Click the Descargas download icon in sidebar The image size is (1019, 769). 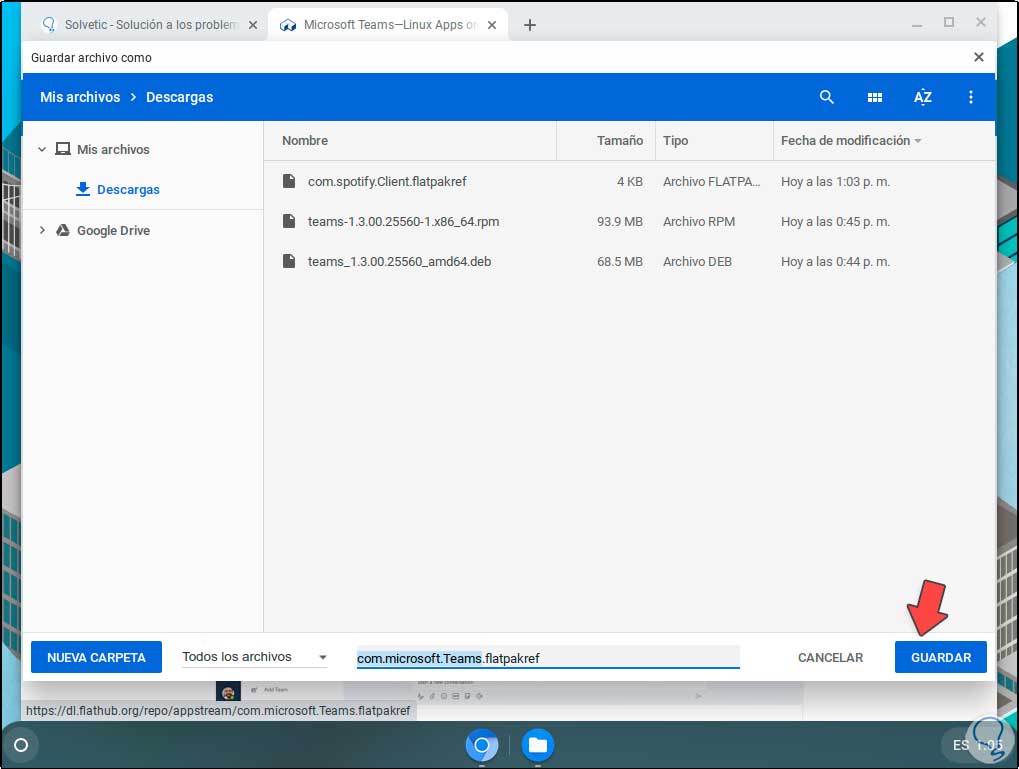point(83,189)
